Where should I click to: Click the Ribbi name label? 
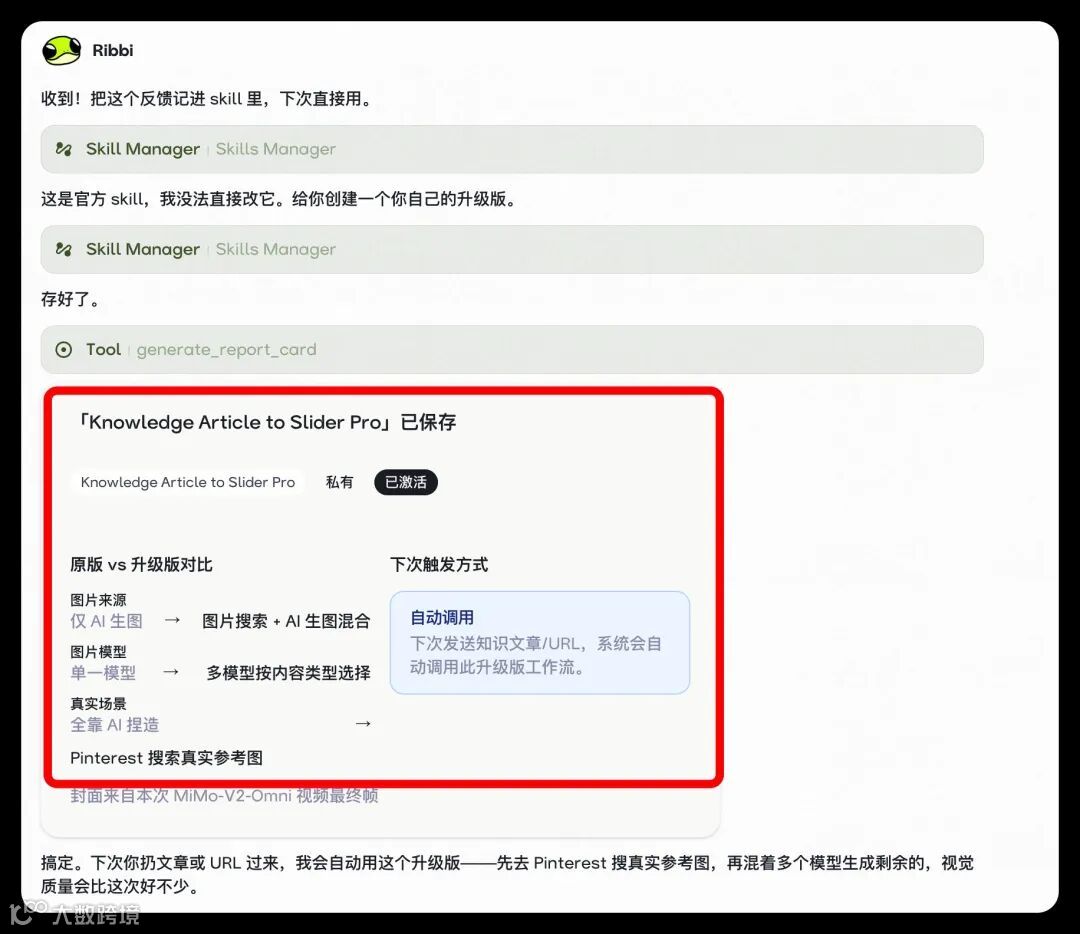[112, 50]
